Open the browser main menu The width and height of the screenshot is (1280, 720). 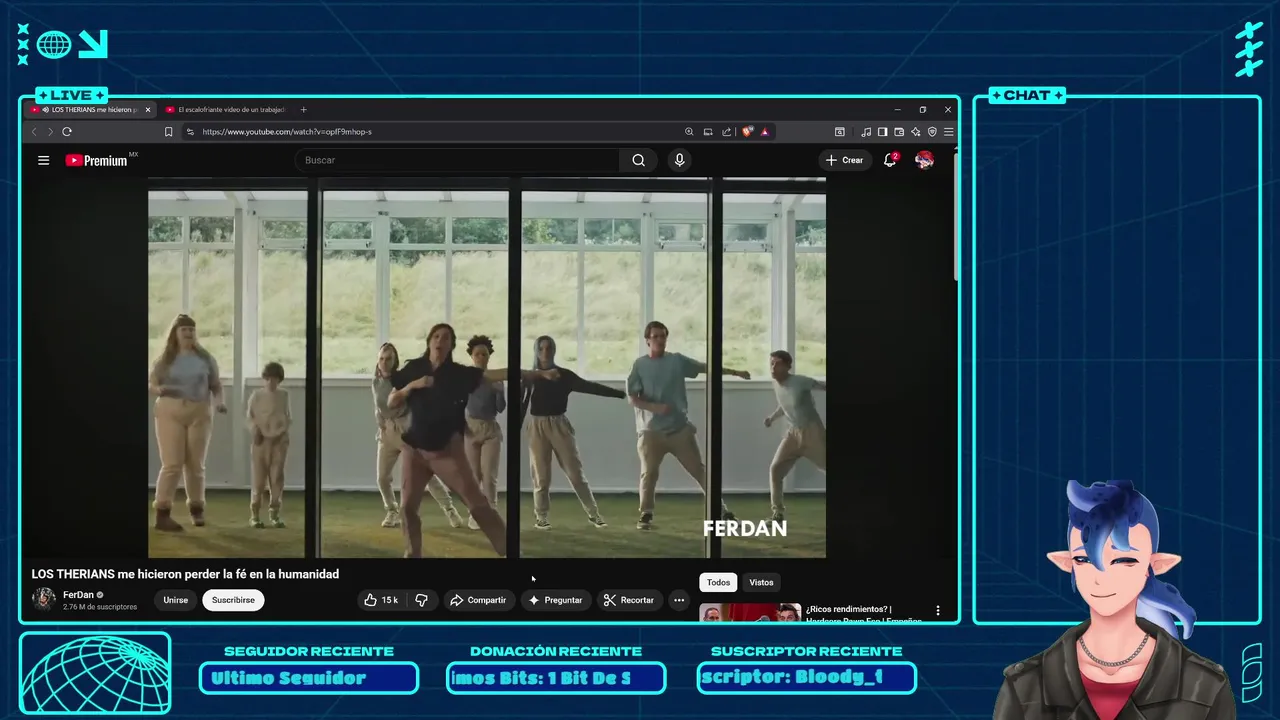(948, 131)
